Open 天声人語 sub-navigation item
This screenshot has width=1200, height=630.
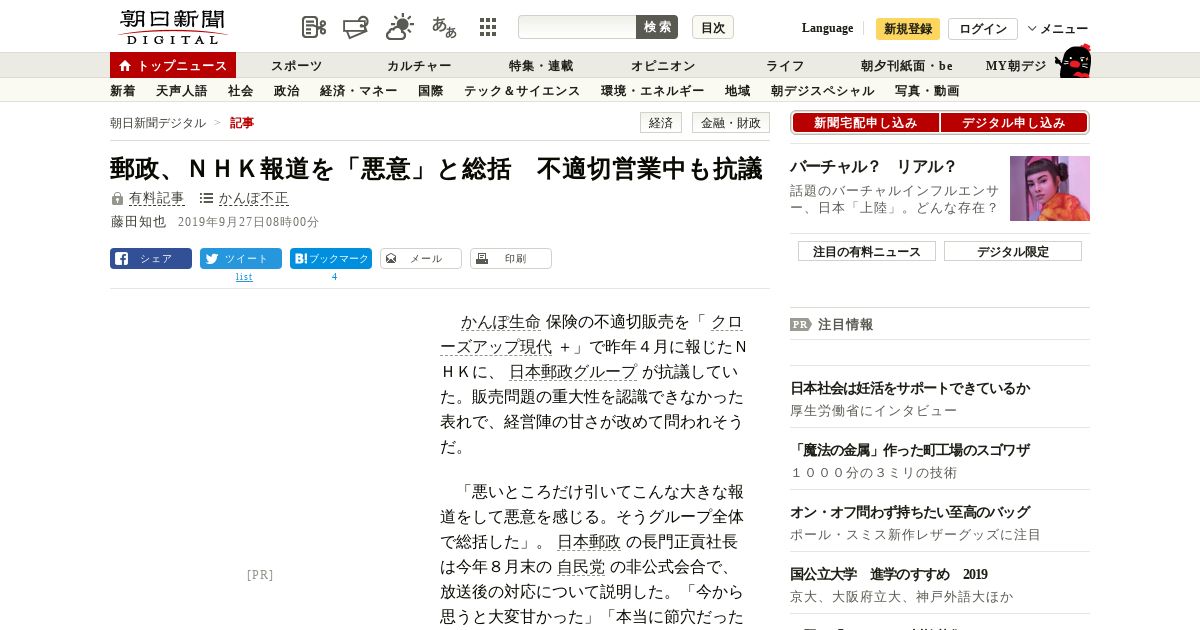[x=182, y=91]
